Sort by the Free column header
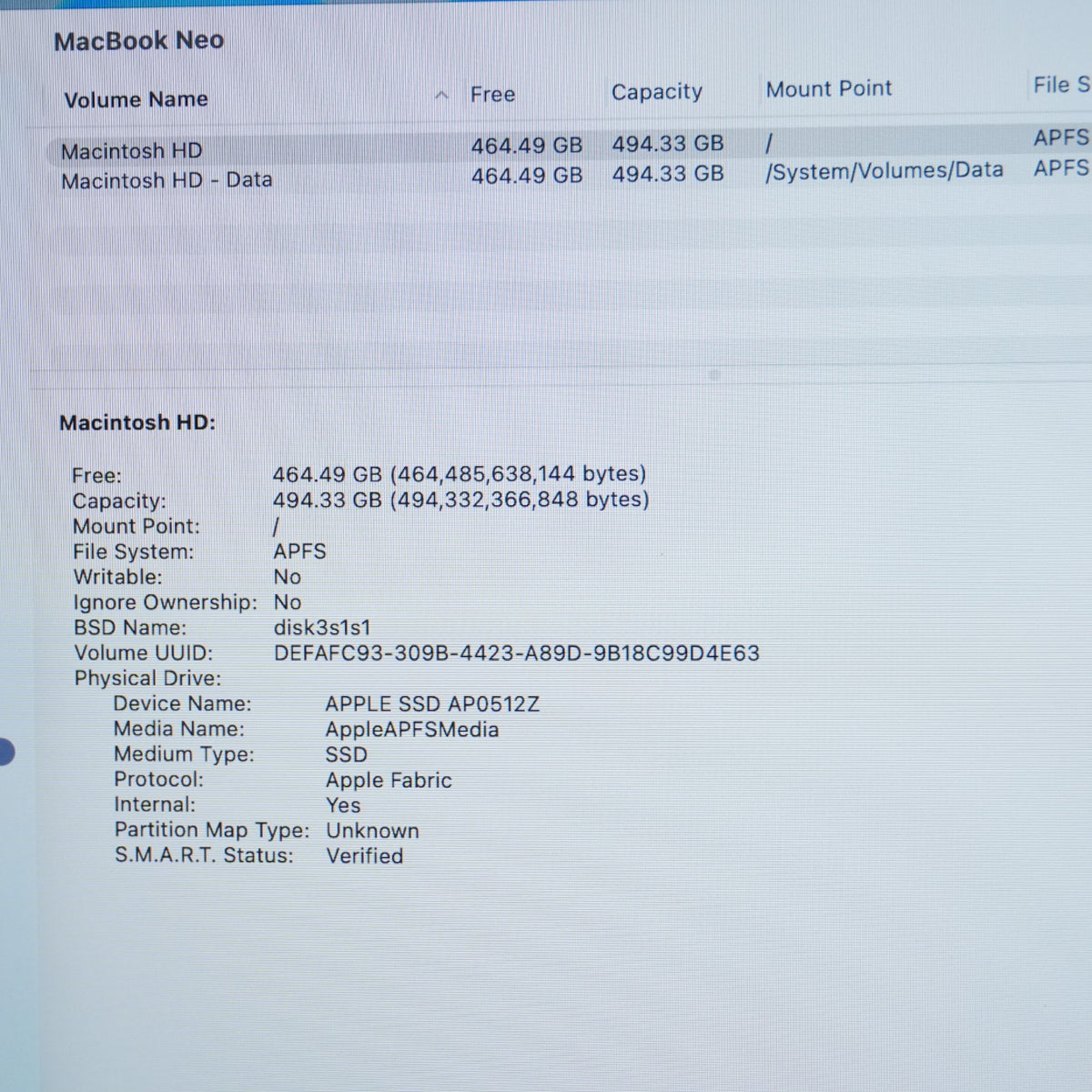 [492, 94]
